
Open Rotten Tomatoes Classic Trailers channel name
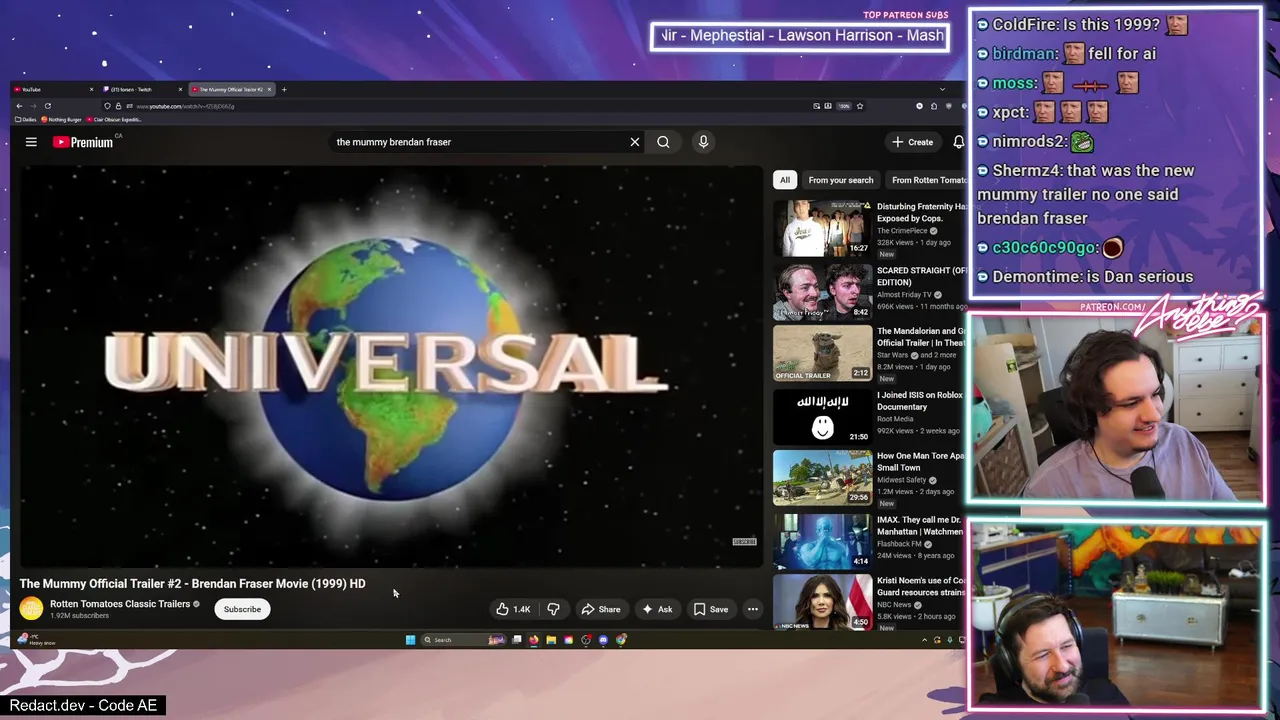click(x=120, y=604)
